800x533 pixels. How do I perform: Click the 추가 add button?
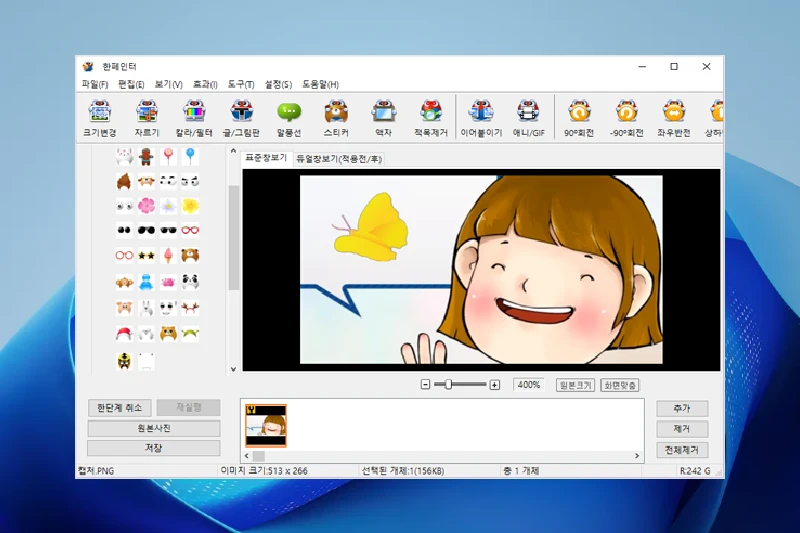pyautogui.click(x=682, y=409)
